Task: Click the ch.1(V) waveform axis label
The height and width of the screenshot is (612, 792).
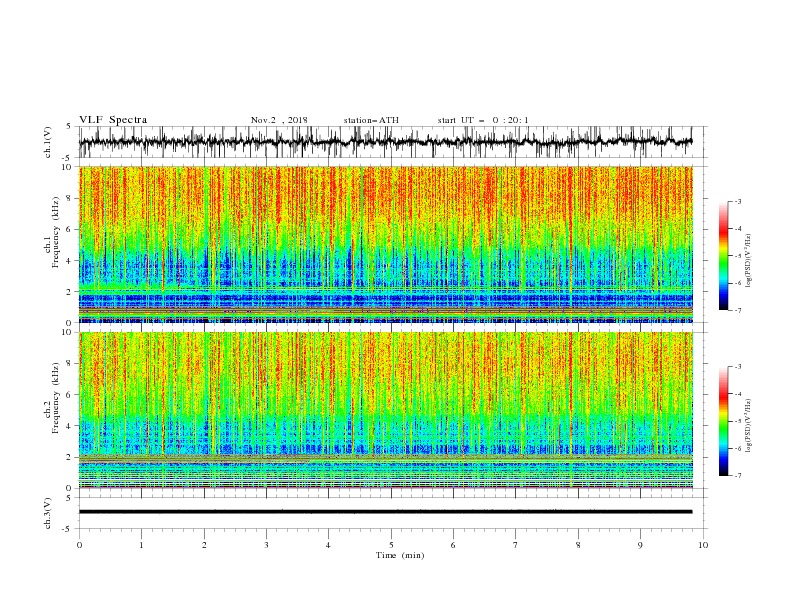Action: coord(48,142)
